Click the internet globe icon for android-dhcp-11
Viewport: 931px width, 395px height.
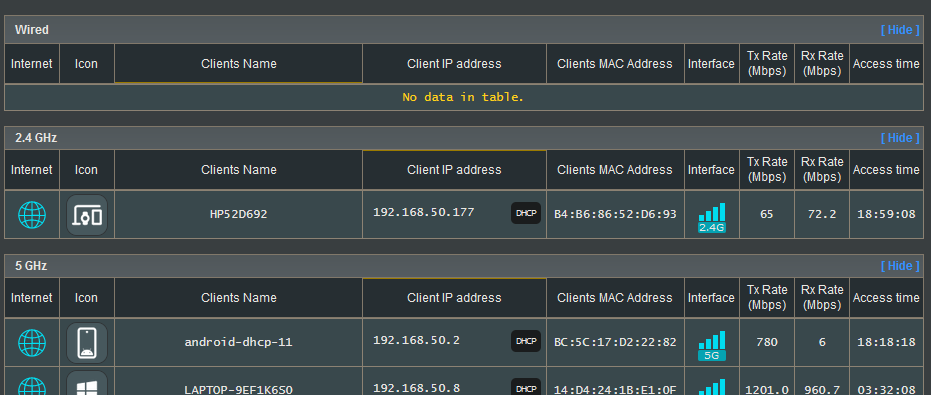coord(31,343)
